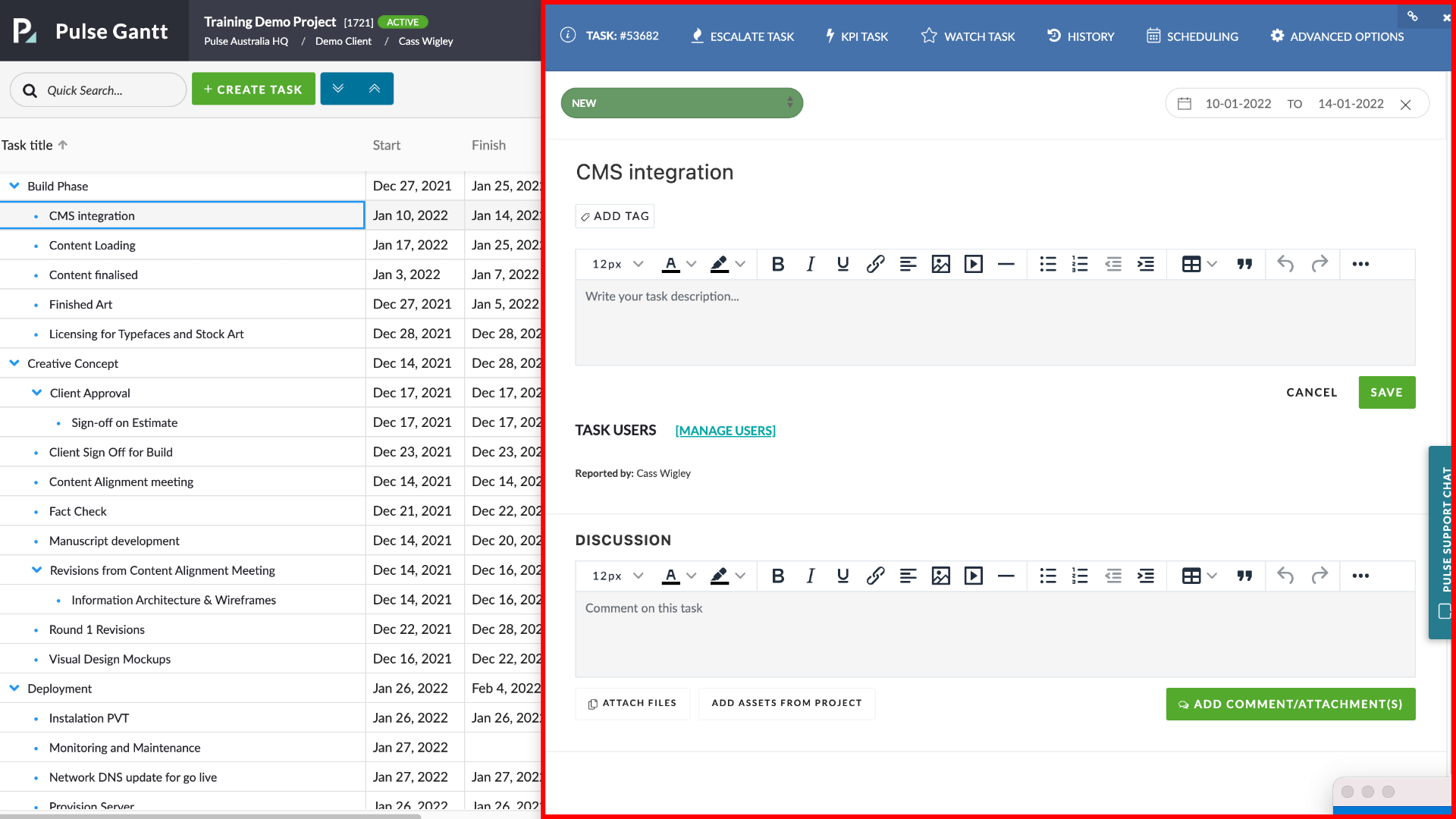This screenshot has width=1456, height=819.
Task: Click Italic icon in discussion toolbar
Action: pos(810,576)
